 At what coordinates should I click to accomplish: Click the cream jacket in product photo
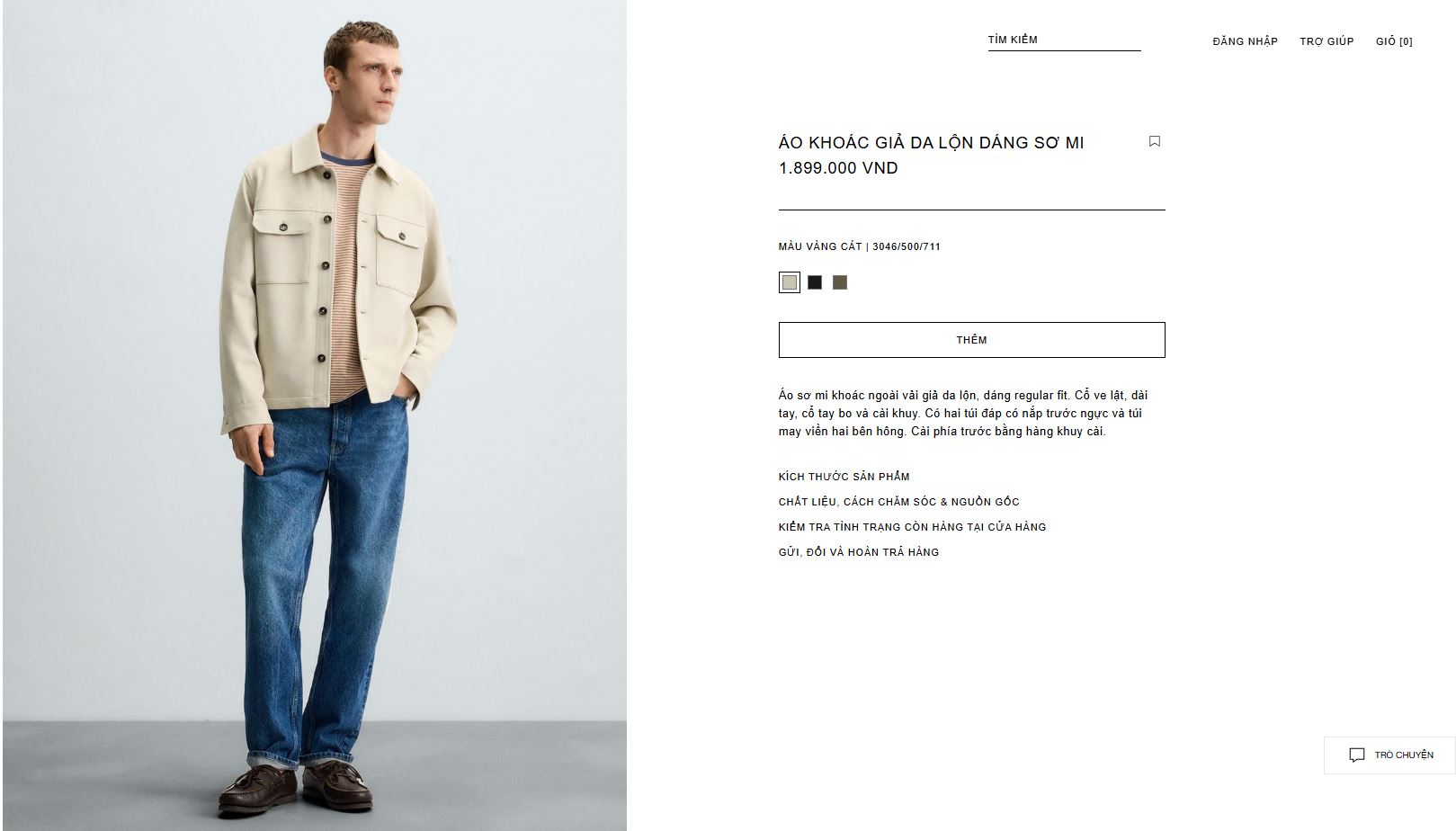point(337,279)
